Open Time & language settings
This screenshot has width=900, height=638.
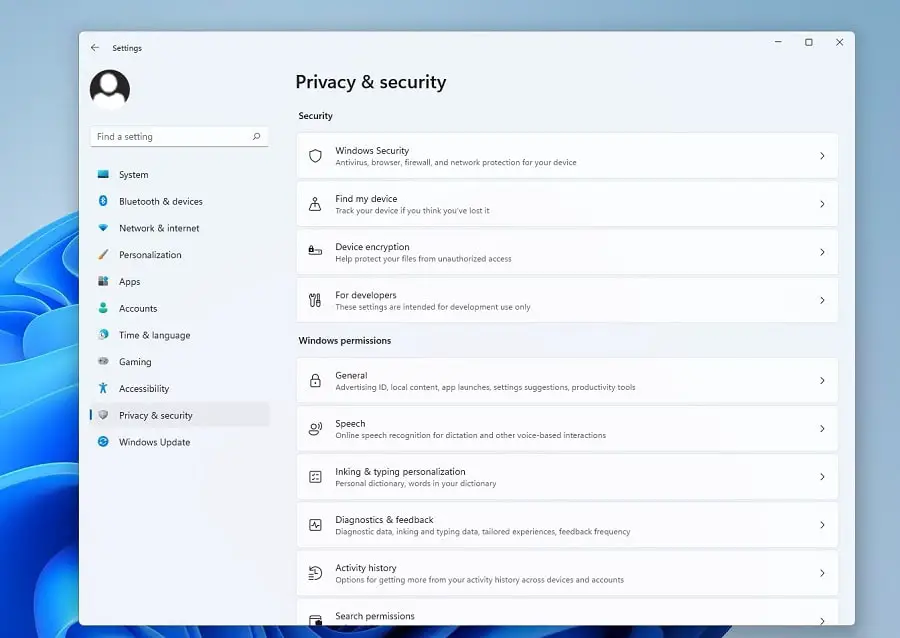(179, 335)
